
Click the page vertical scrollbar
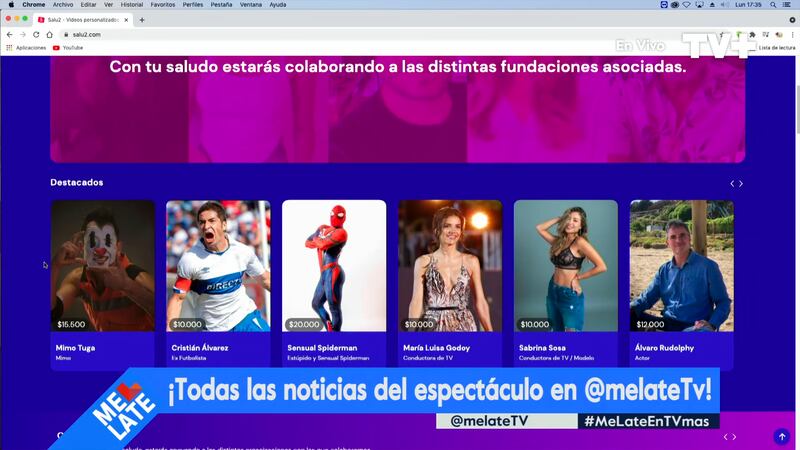point(797,110)
